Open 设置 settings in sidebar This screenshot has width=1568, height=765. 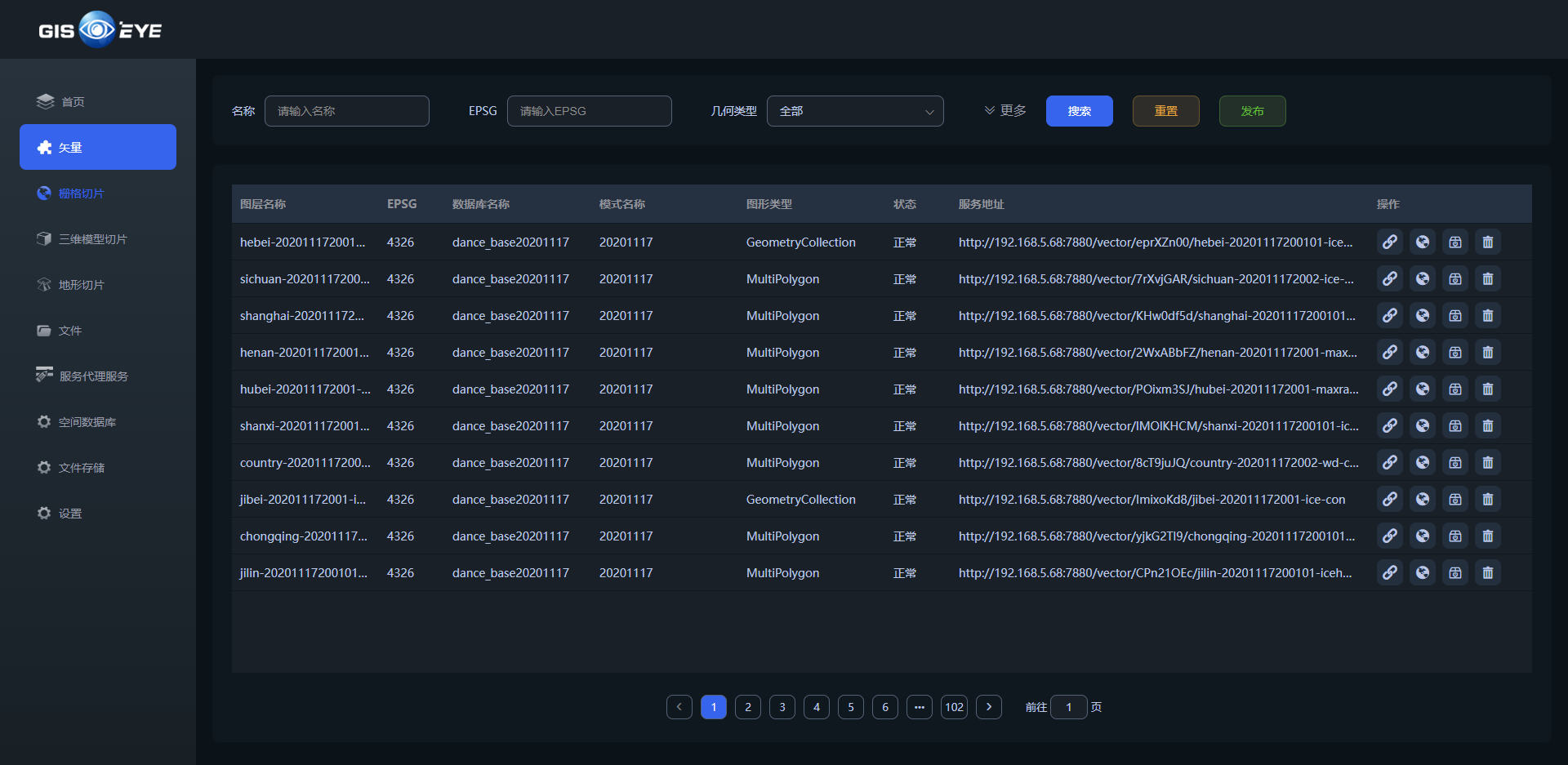click(98, 513)
